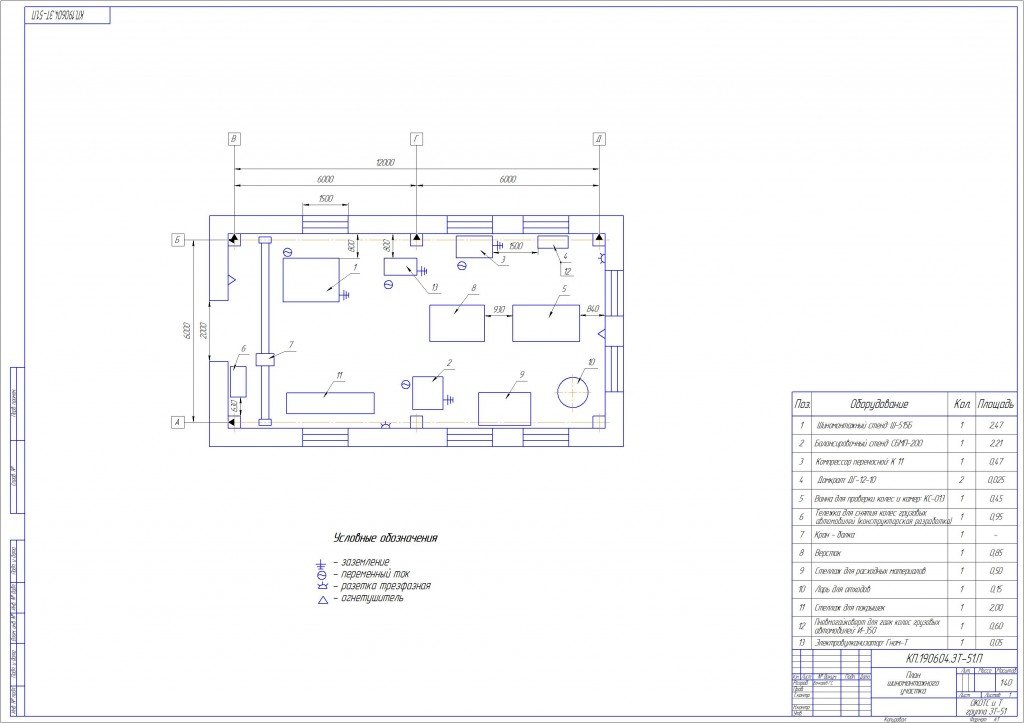Click the 'Оборудование' table column header
The image size is (1024, 723).
(x=878, y=405)
